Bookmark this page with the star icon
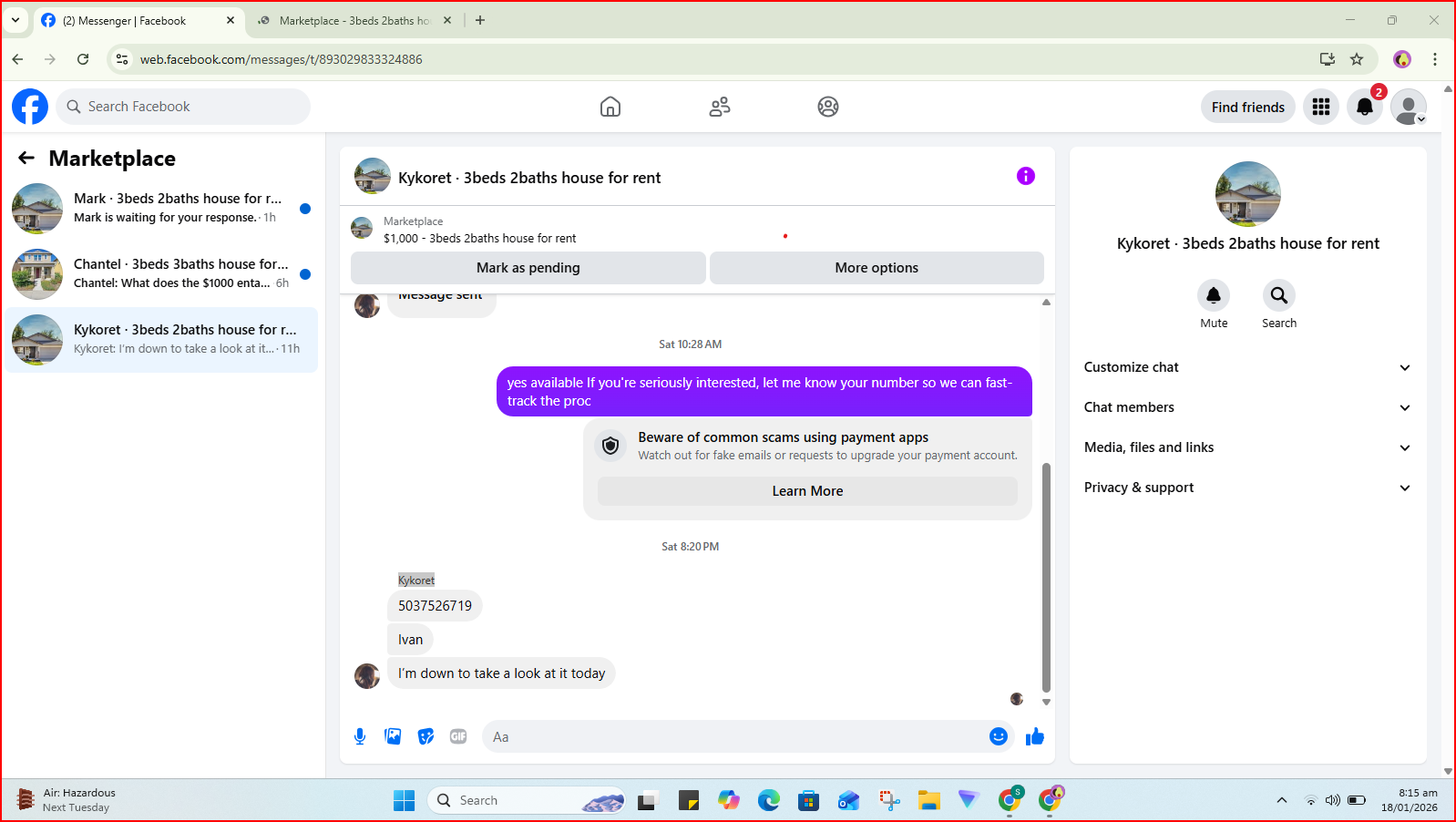 (1357, 59)
